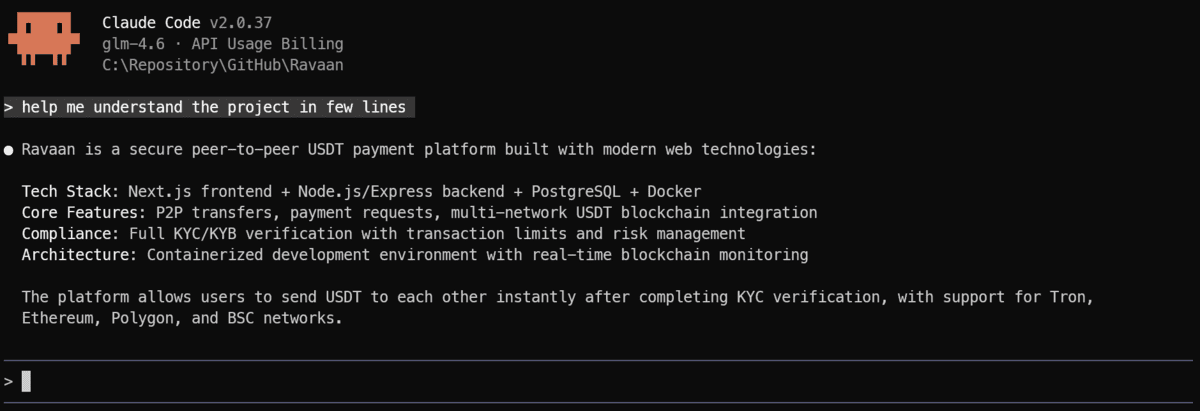Click the empty prompt arrow symbol
The width and height of the screenshot is (1200, 411).
coord(8,381)
